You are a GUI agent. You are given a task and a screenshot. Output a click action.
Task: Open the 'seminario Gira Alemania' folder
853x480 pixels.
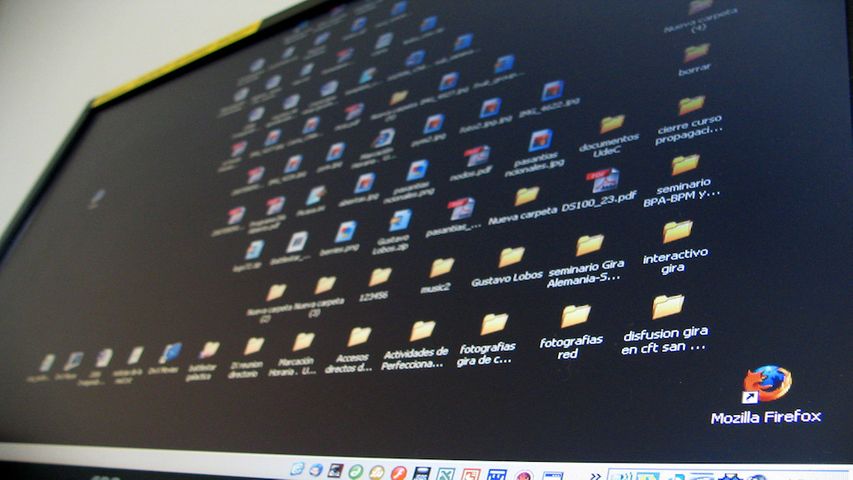click(x=589, y=245)
